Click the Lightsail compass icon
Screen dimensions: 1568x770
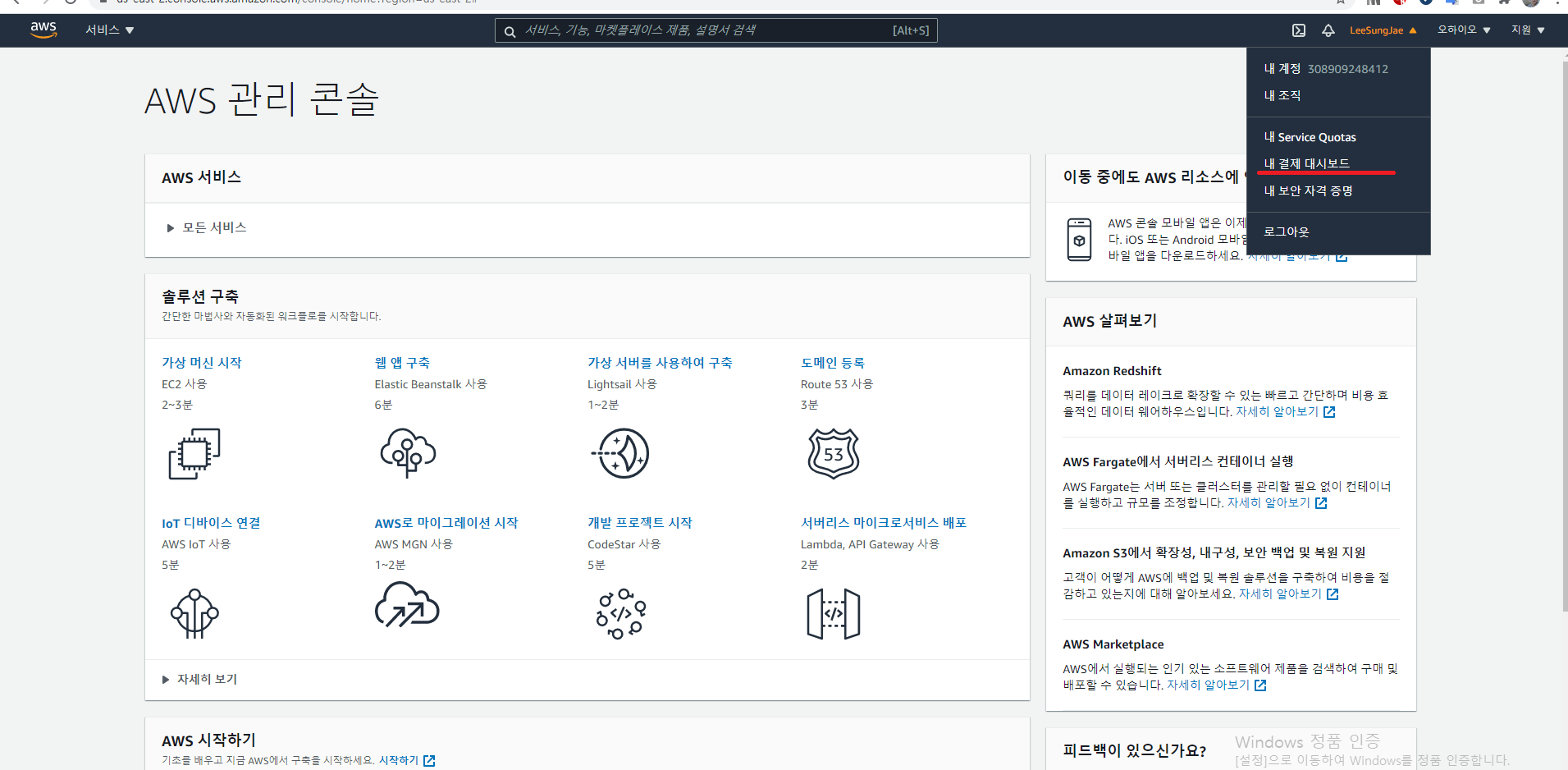click(x=620, y=453)
